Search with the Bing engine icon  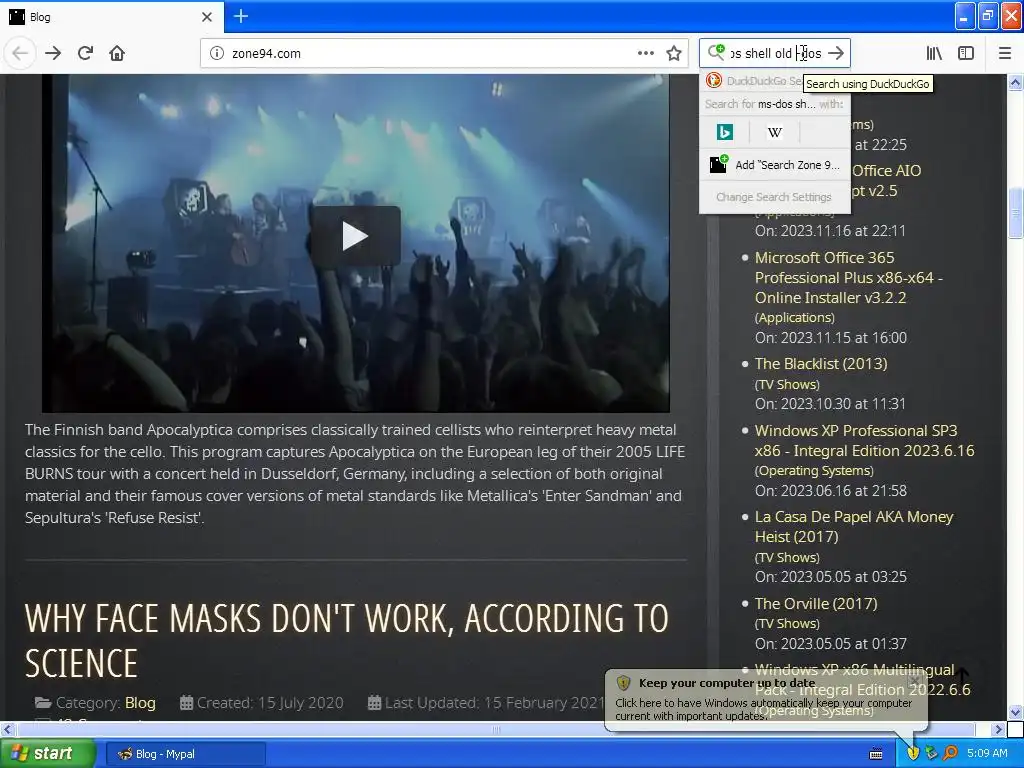(x=724, y=132)
